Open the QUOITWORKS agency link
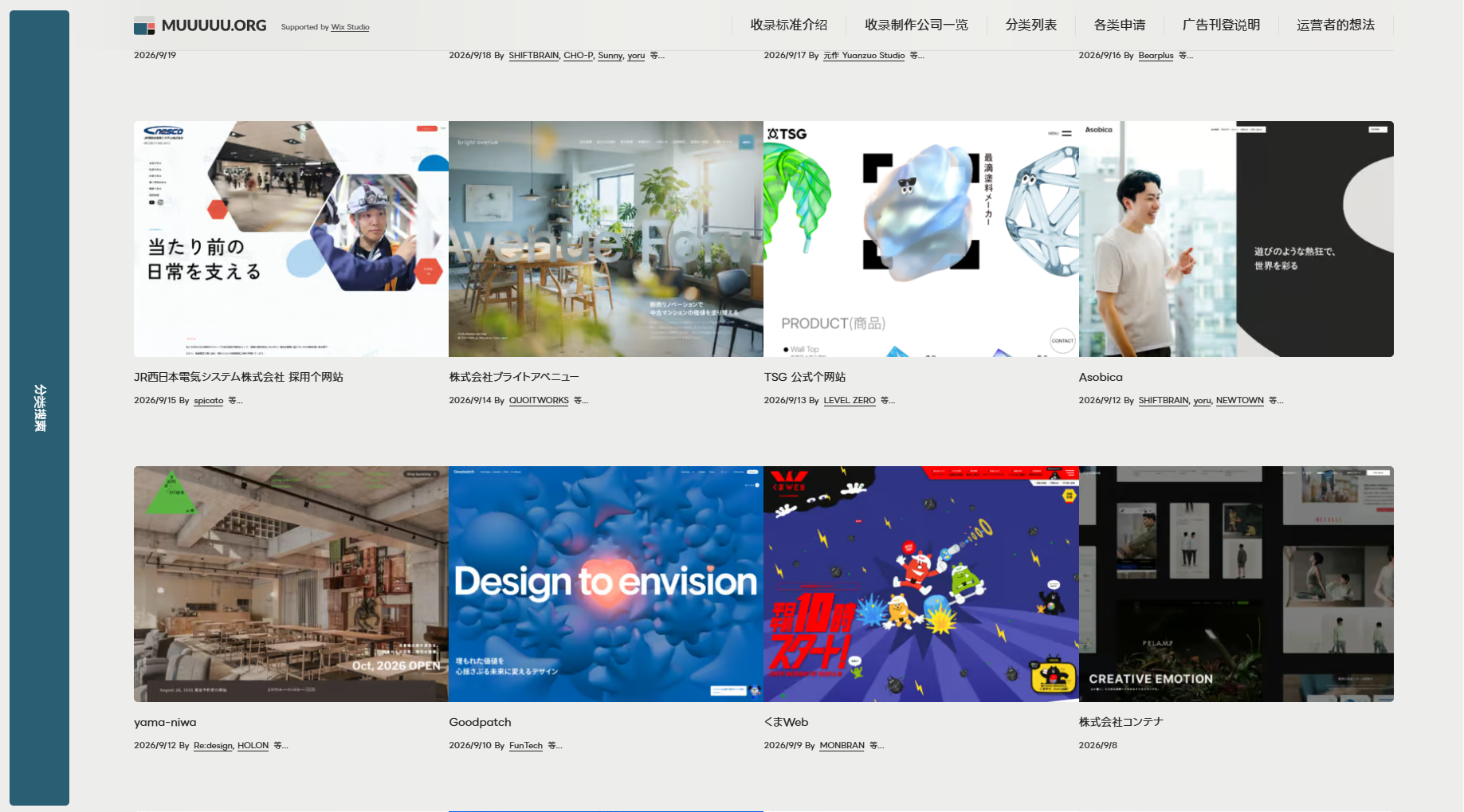 coord(539,401)
